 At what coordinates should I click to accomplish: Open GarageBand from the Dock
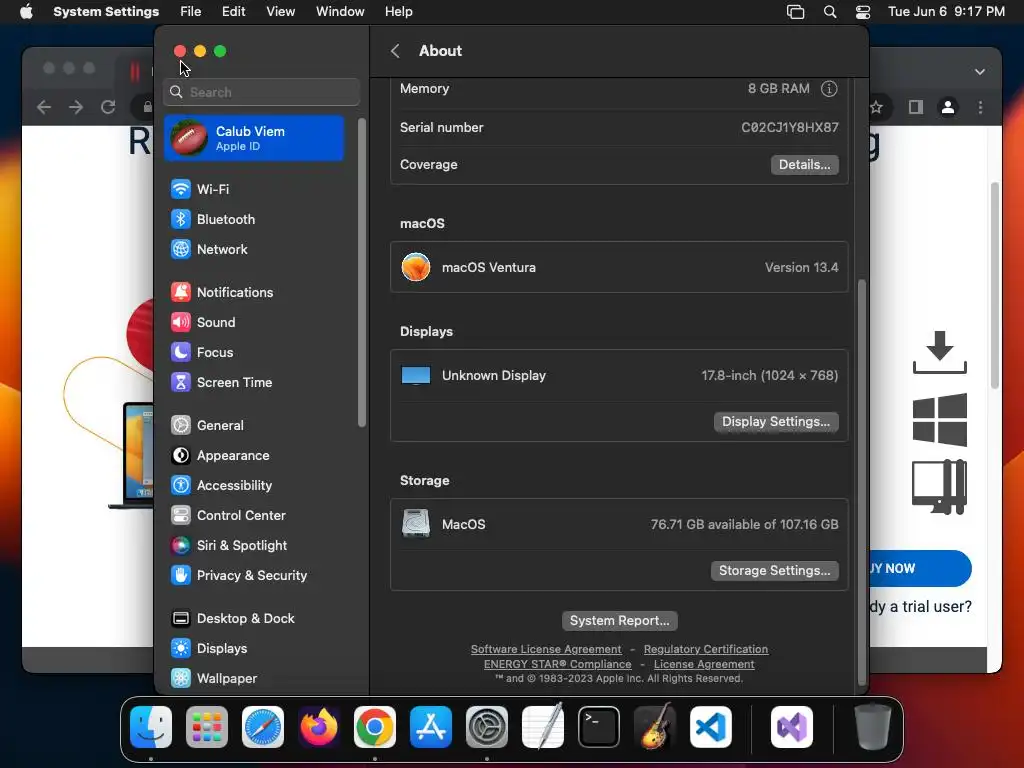(x=655, y=727)
